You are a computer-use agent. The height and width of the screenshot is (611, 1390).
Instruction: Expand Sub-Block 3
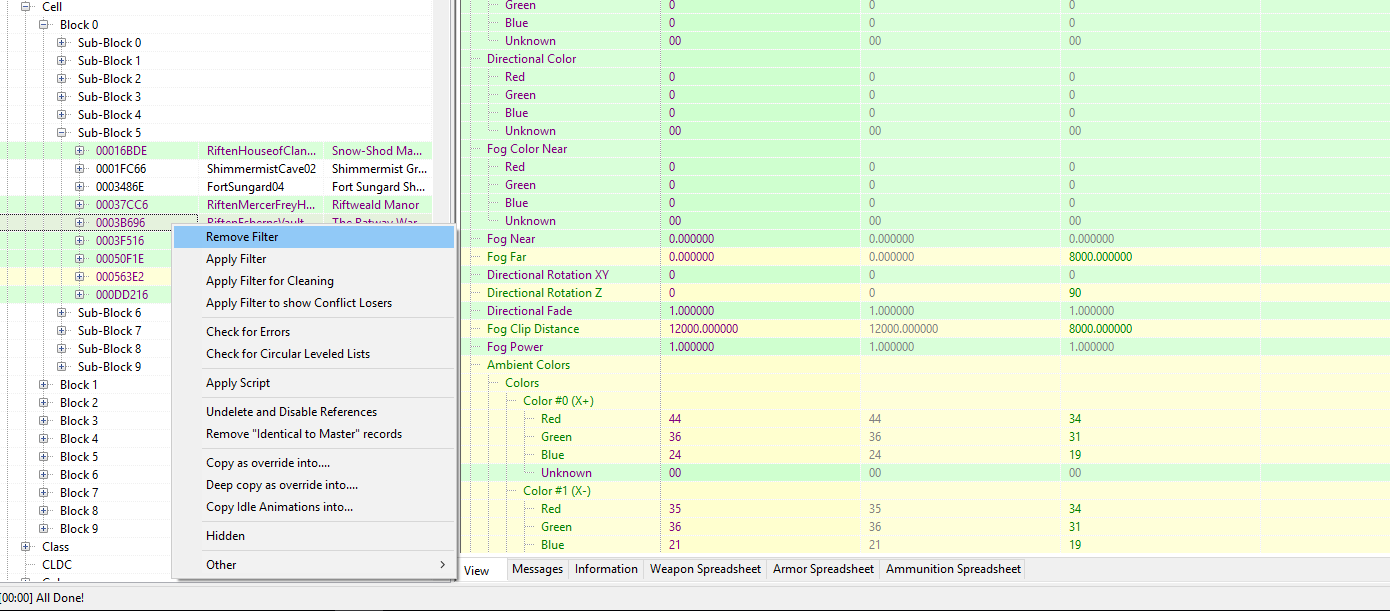click(x=61, y=97)
